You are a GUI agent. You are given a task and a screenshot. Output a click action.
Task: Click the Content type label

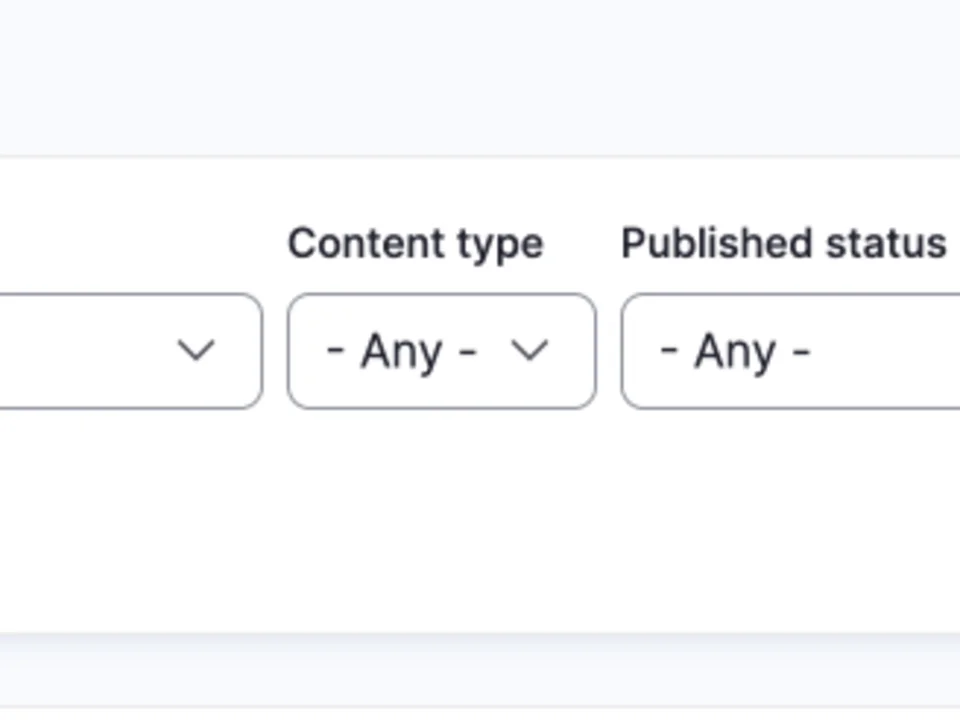[415, 242]
